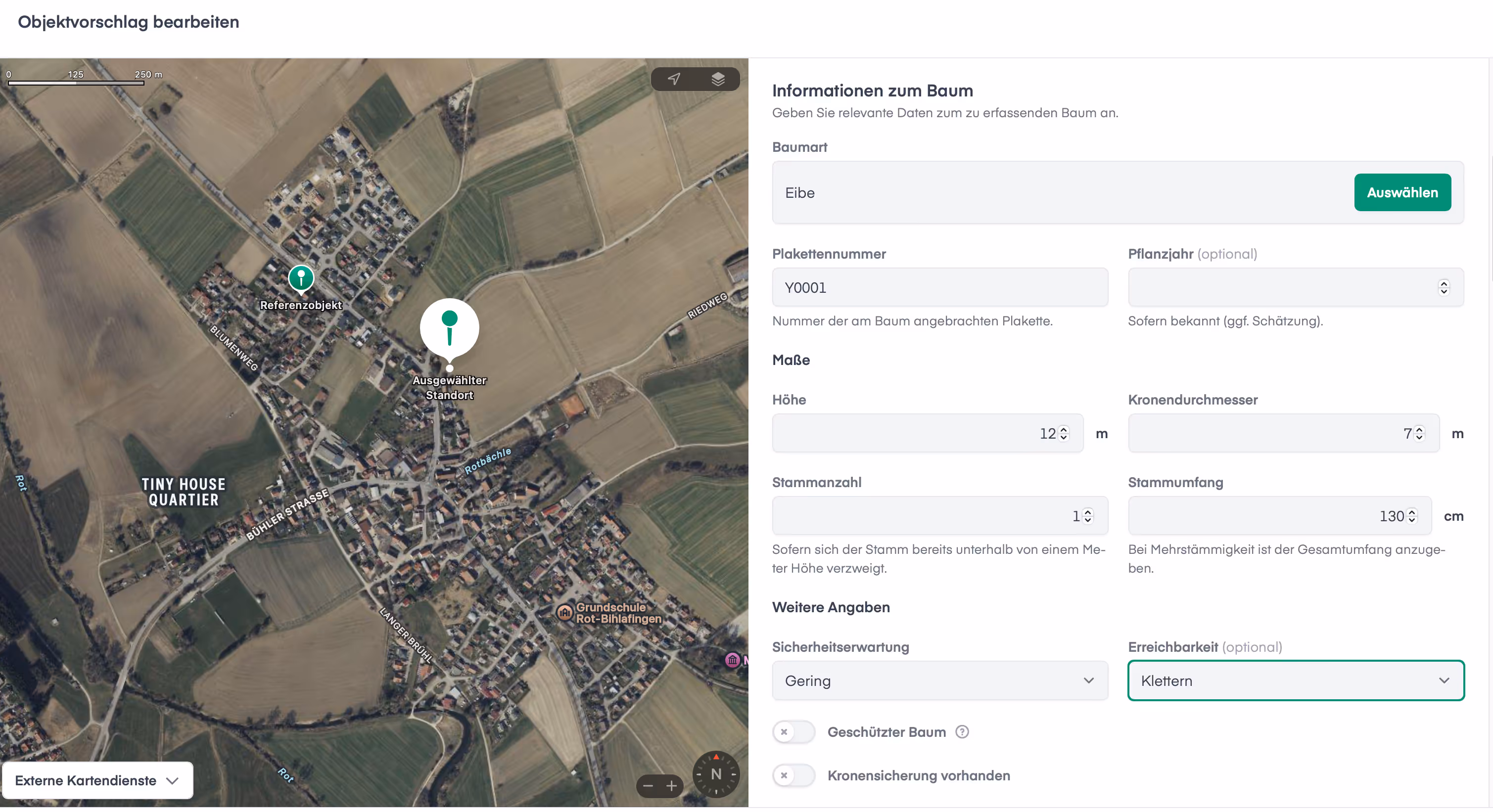The height and width of the screenshot is (812, 1493).
Task: Zoom out the map with minus icon
Action: pyautogui.click(x=648, y=786)
